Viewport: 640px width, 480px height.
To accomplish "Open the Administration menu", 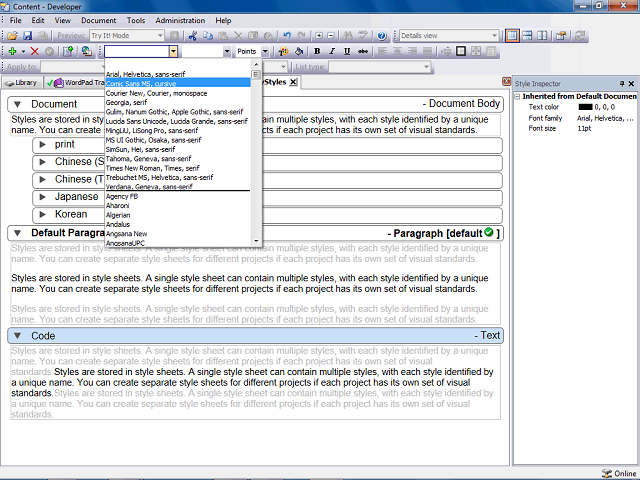I will click(x=180, y=20).
